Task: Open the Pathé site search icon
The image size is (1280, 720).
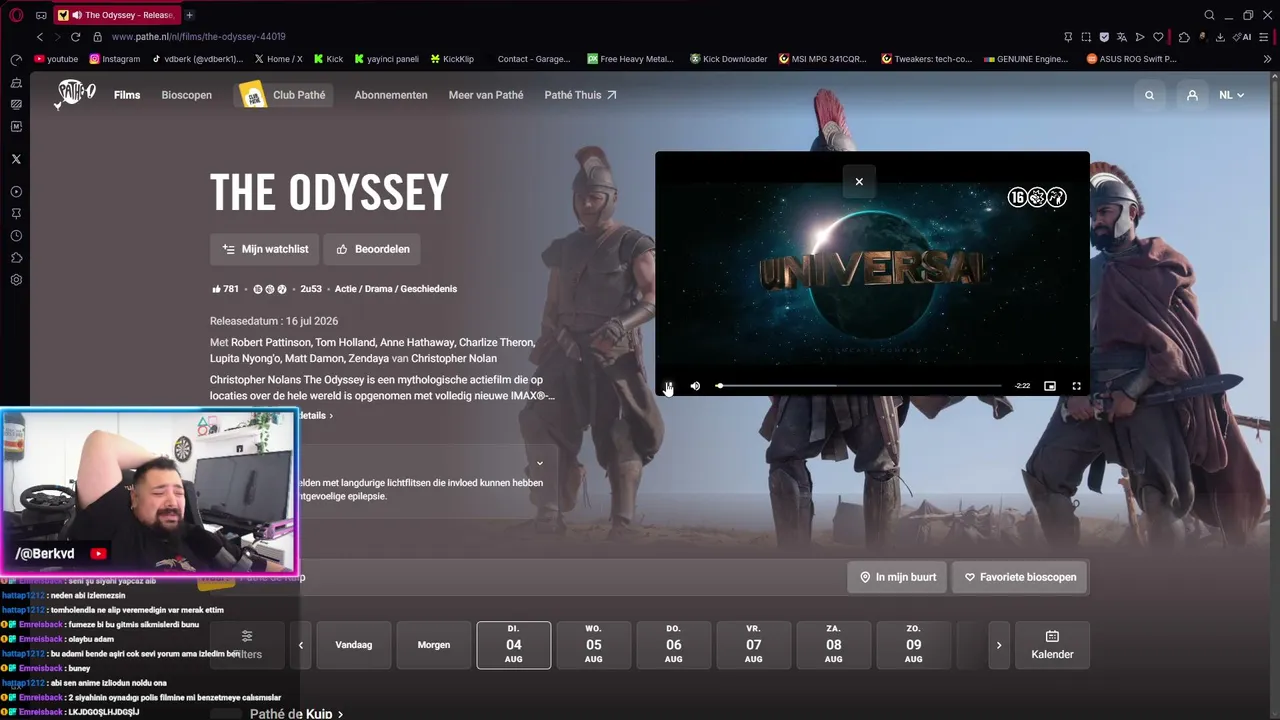Action: (x=1150, y=95)
